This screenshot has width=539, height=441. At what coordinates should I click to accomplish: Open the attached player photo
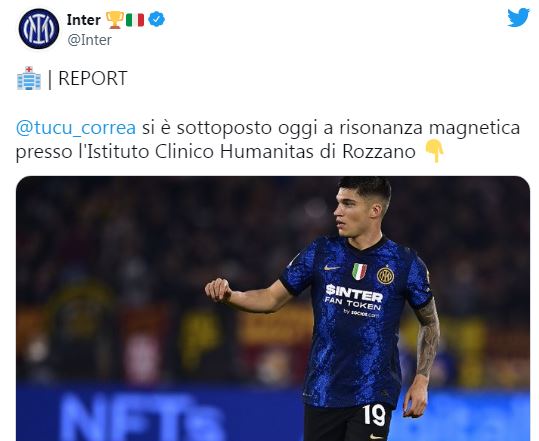pyautogui.click(x=273, y=308)
